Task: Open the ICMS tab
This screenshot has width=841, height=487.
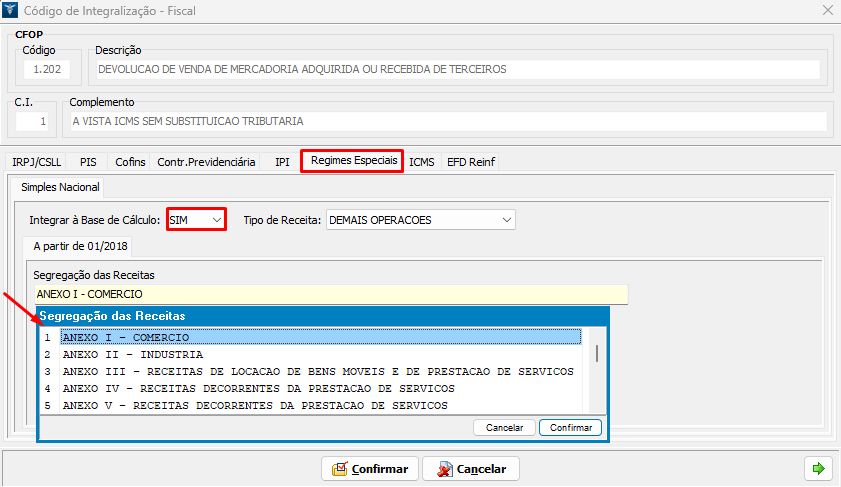Action: [x=422, y=162]
